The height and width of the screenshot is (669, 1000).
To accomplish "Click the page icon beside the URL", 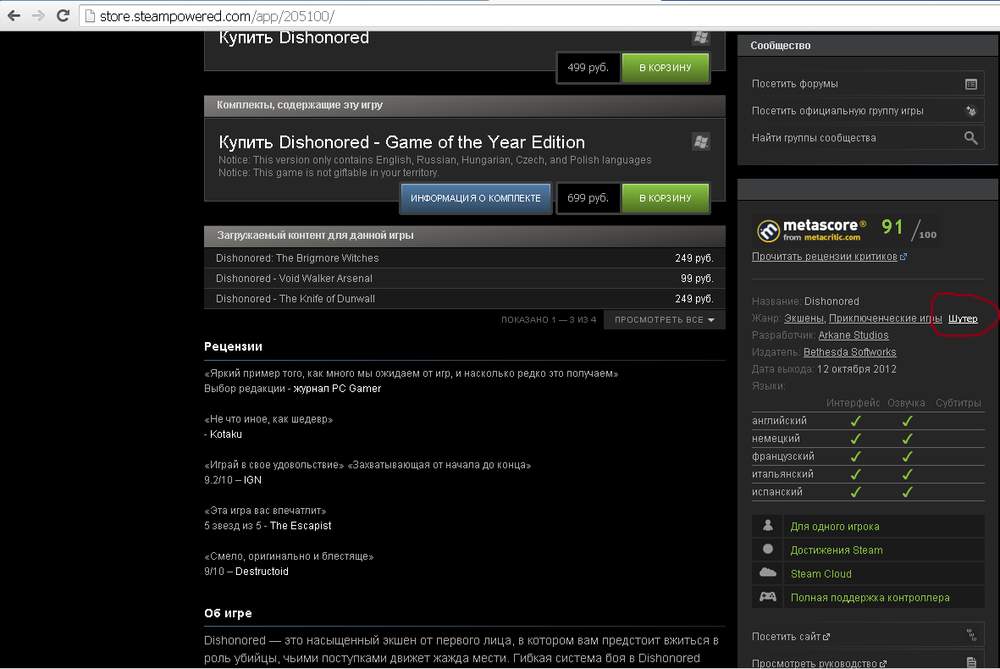I will coord(90,16).
